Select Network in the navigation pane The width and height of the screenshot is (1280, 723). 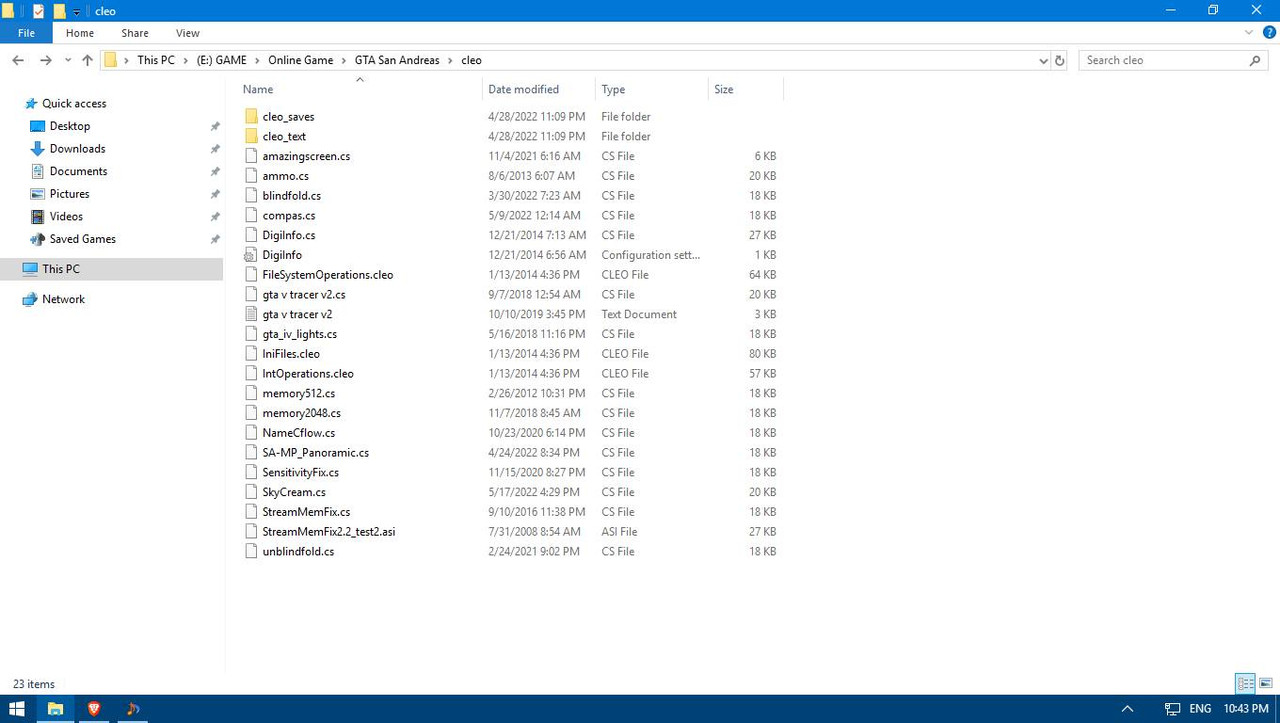click(x=64, y=300)
